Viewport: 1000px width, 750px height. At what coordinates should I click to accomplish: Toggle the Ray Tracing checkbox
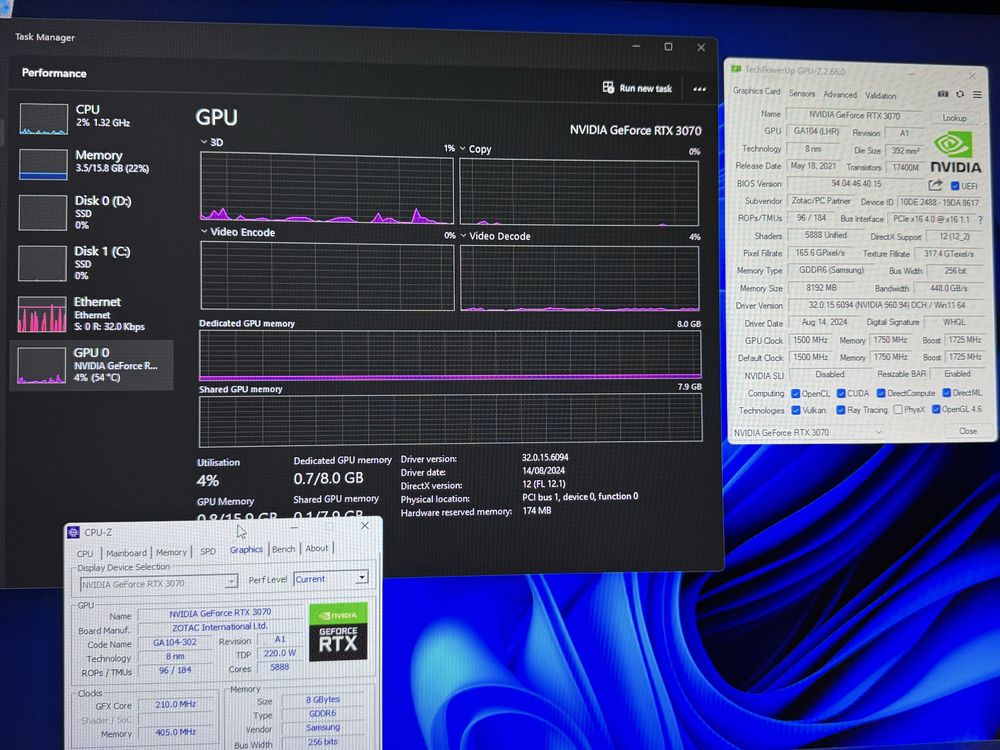click(x=841, y=410)
